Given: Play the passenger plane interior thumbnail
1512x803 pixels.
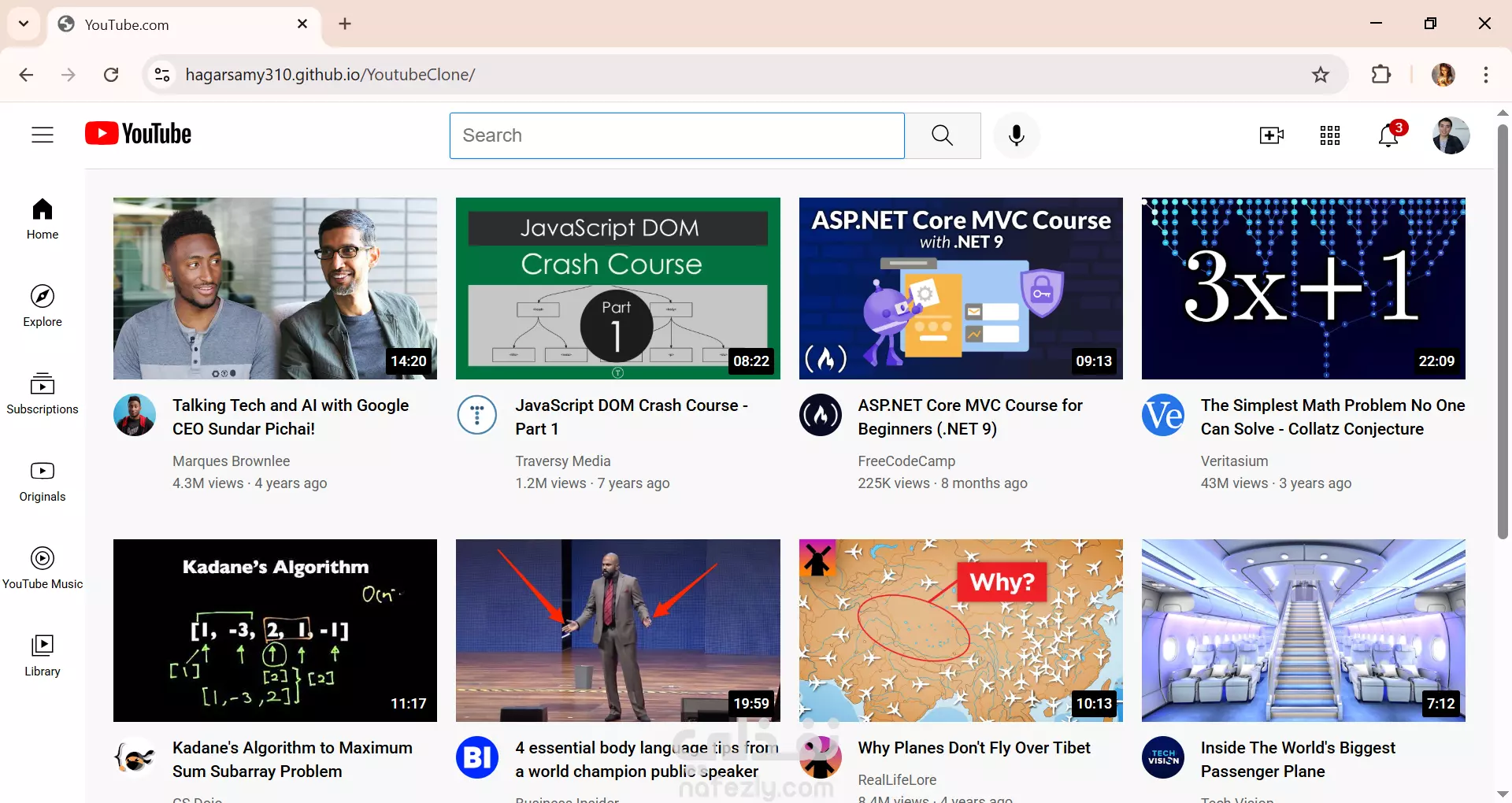Looking at the screenshot, I should pos(1303,631).
